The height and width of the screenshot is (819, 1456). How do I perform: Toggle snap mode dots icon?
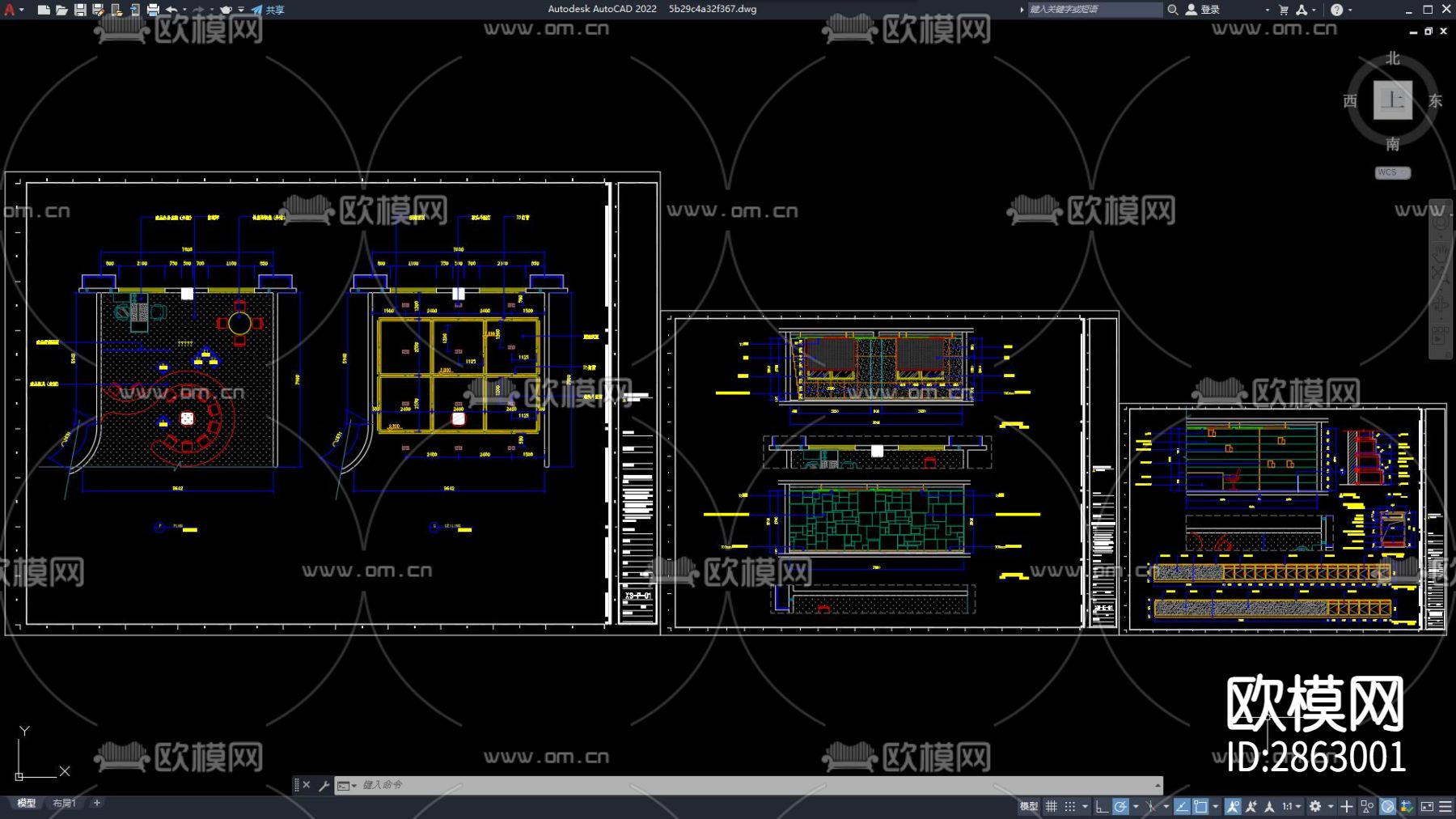(1069, 806)
